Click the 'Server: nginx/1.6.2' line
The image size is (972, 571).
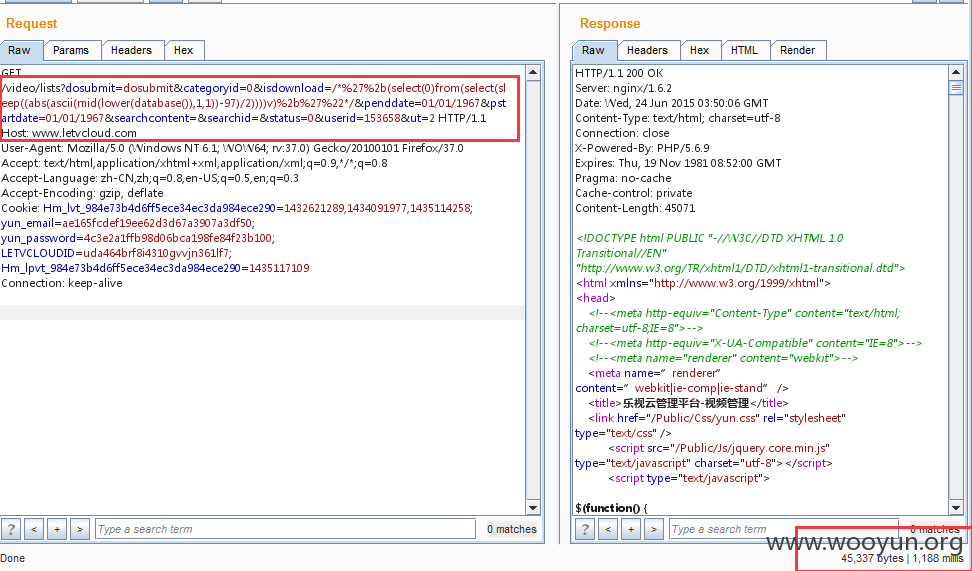click(624, 88)
